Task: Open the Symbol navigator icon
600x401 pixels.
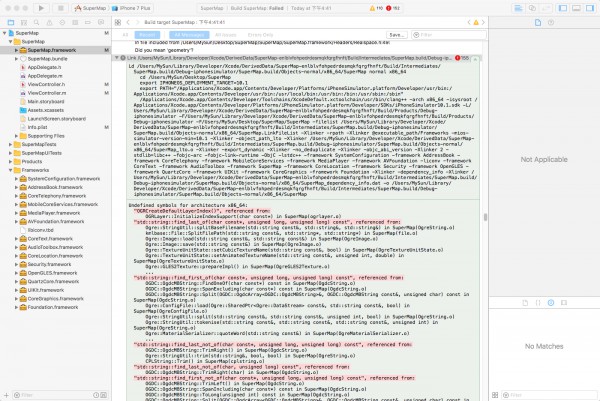Action: coord(24,23)
